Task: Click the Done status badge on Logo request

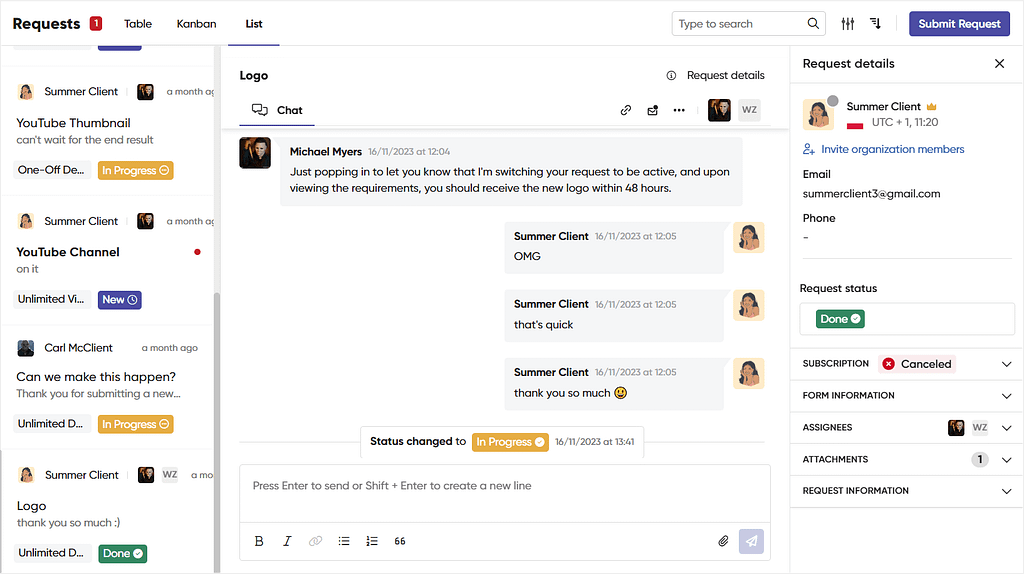Action: click(x=123, y=553)
